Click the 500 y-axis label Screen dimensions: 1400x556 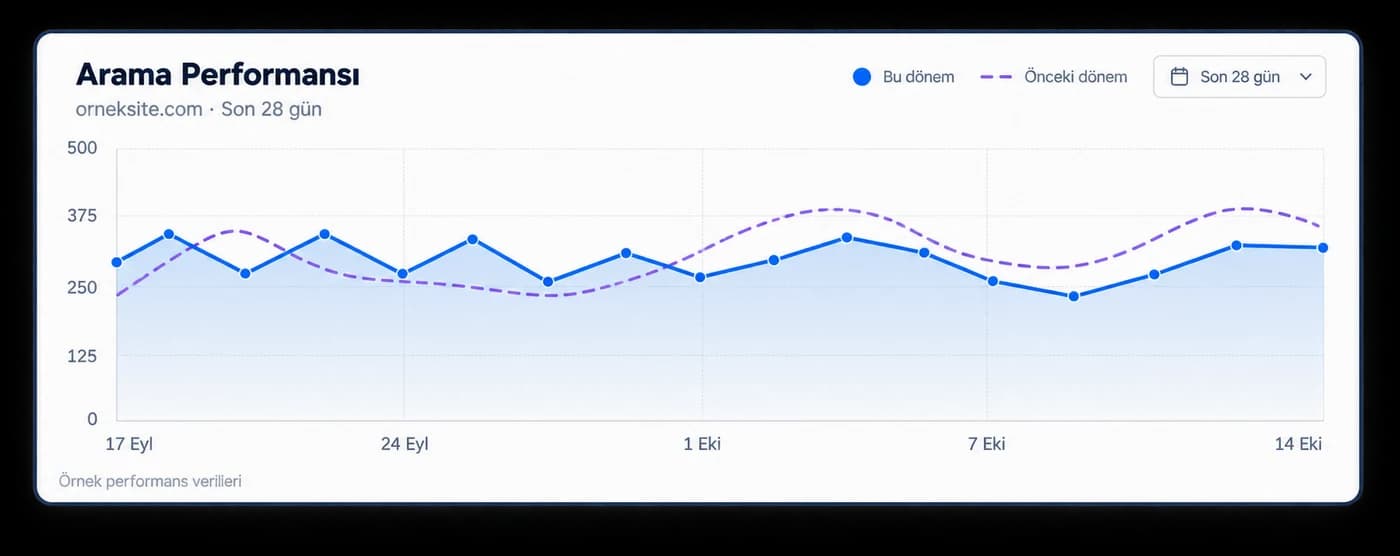click(82, 148)
